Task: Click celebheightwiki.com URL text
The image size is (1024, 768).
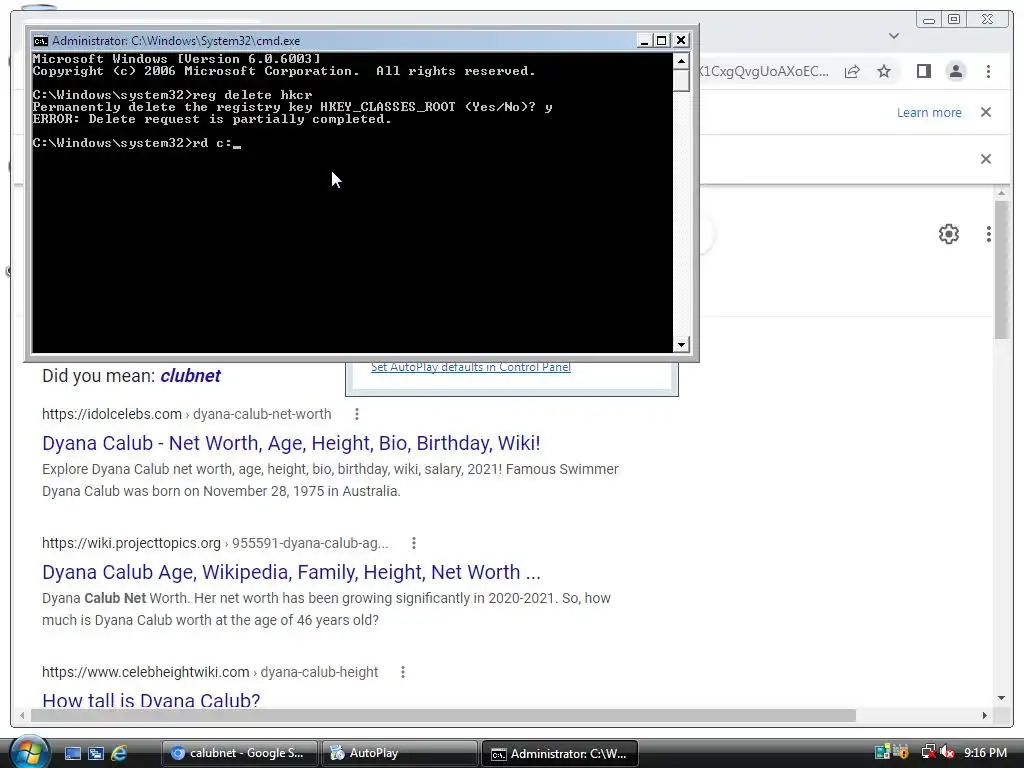Action: coord(146,672)
